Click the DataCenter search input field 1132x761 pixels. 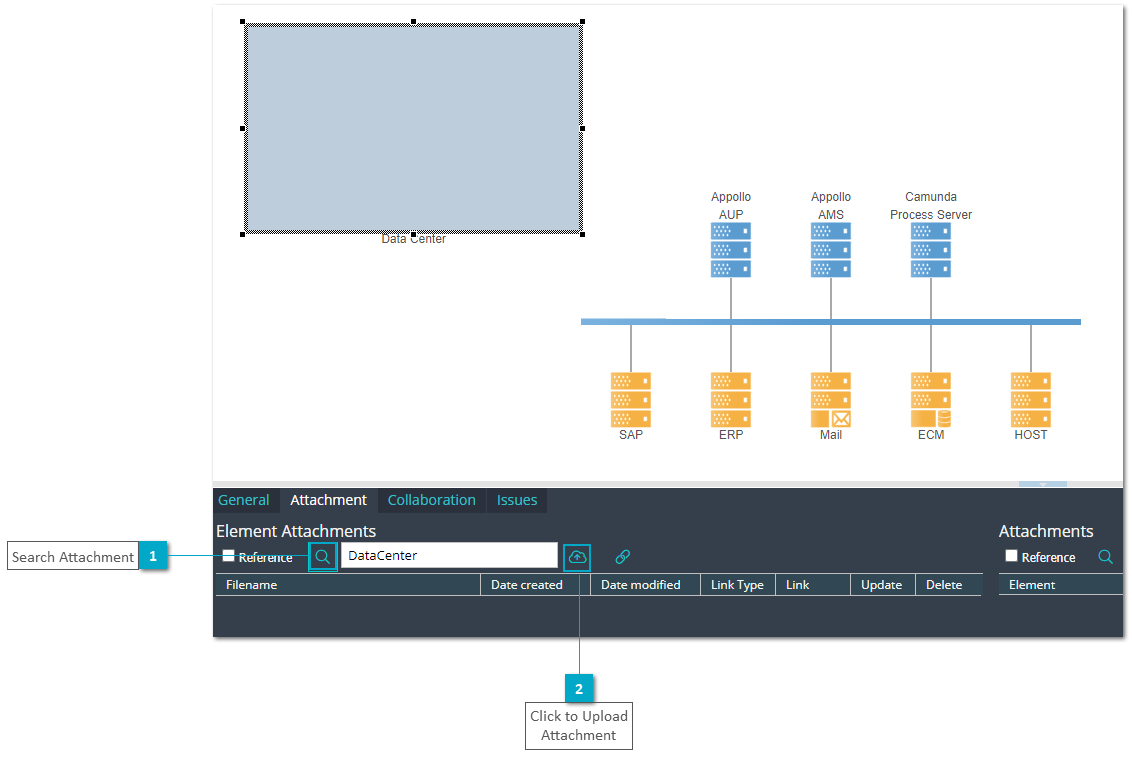(x=449, y=555)
